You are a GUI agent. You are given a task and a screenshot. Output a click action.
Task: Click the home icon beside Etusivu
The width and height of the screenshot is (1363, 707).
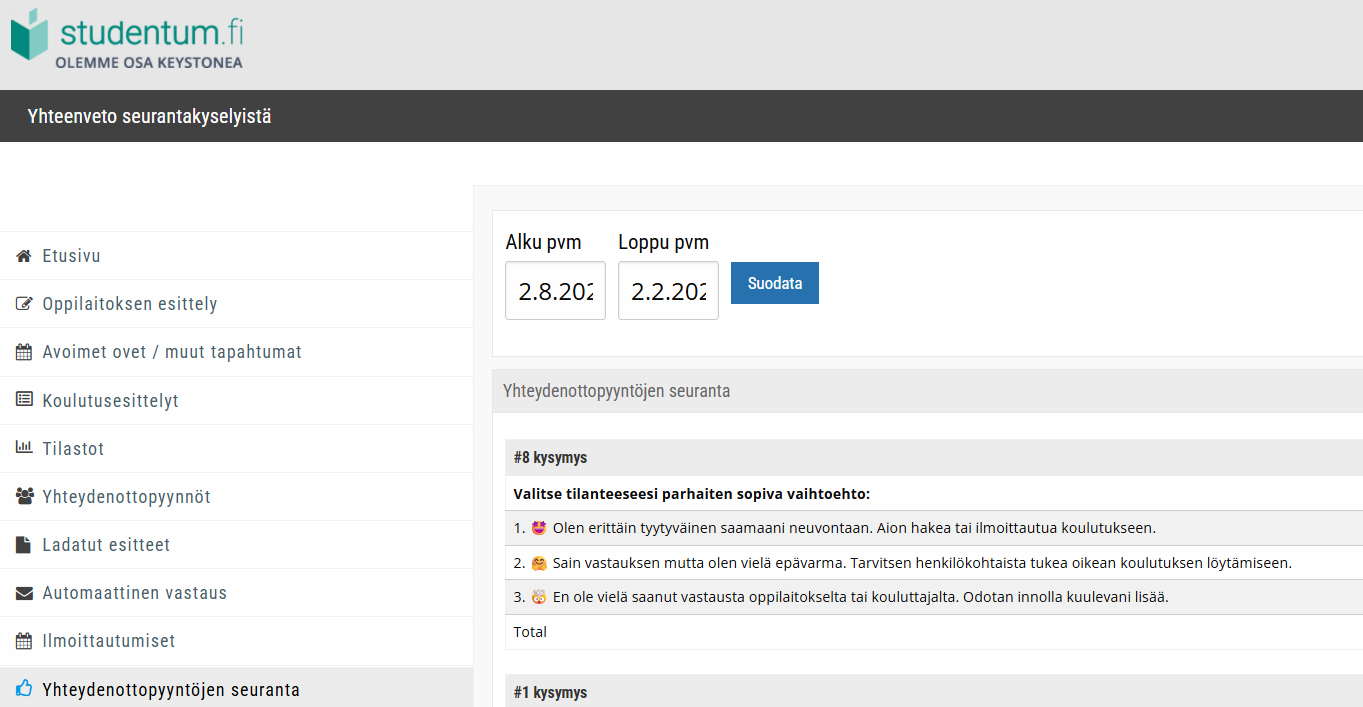[x=24, y=256]
